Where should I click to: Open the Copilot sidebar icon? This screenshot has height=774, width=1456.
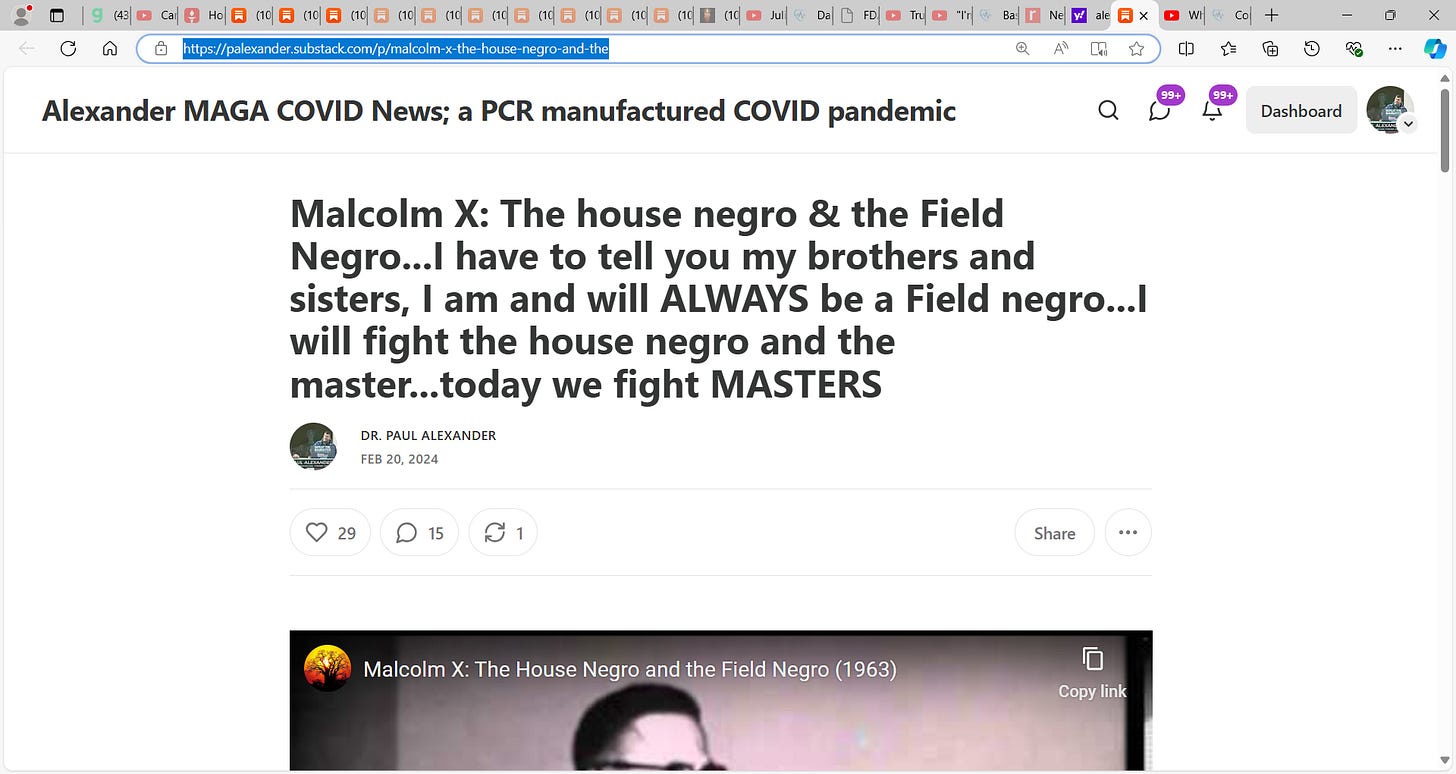[x=1435, y=48]
